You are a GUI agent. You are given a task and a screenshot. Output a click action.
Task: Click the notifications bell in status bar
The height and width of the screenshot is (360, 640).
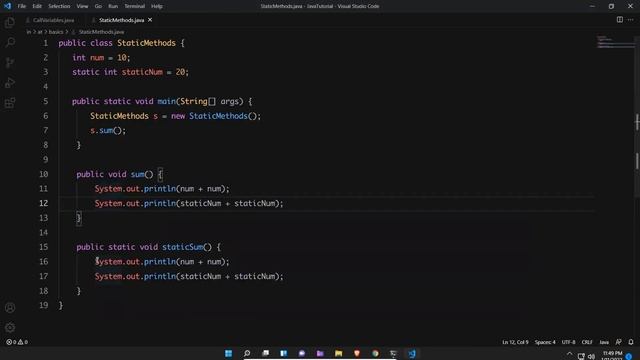[631, 342]
